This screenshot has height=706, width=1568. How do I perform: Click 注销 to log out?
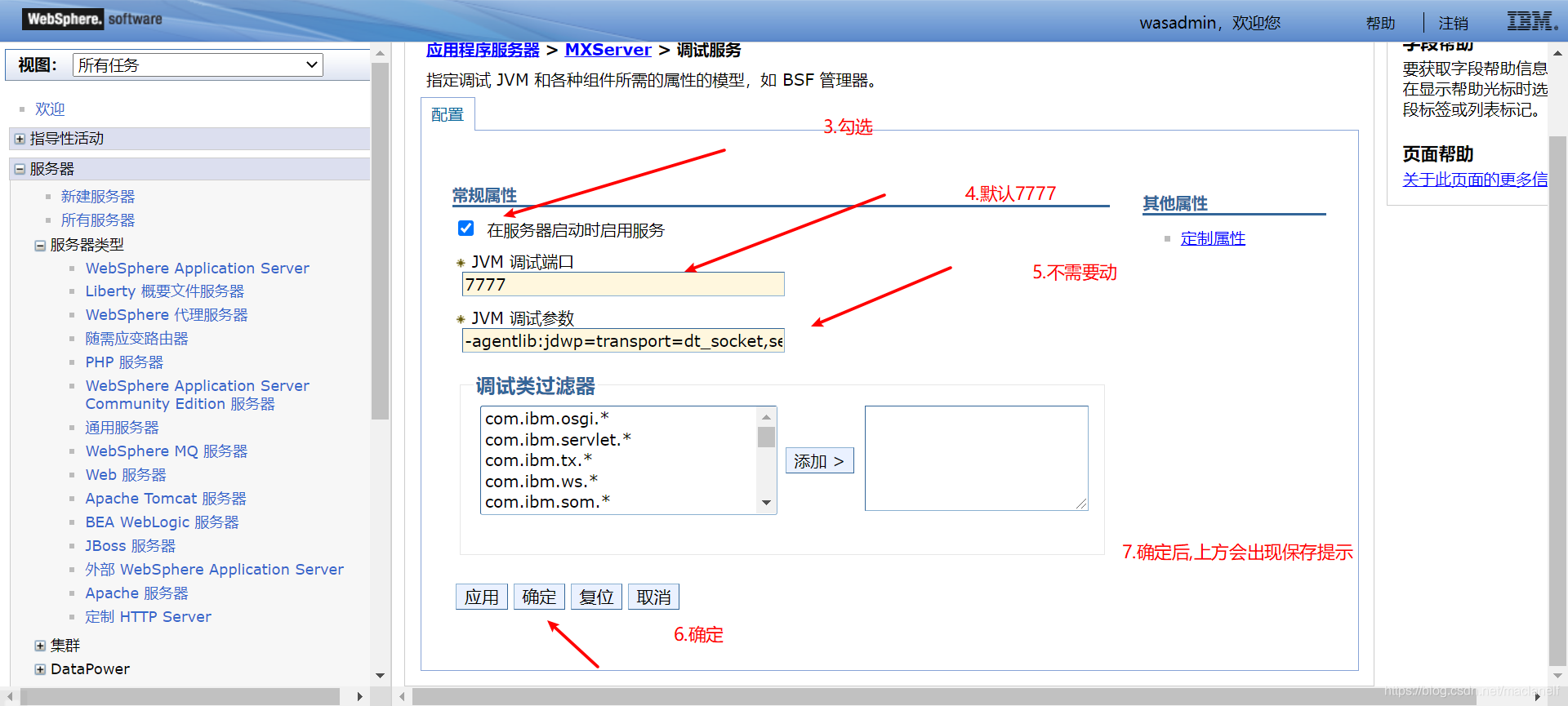1454,23
